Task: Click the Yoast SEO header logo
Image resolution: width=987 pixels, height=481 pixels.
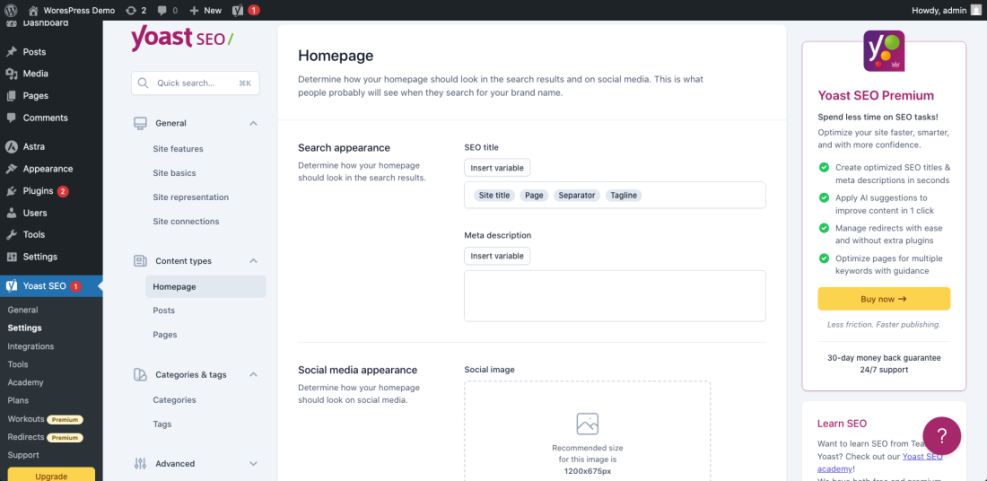Action: (x=182, y=38)
